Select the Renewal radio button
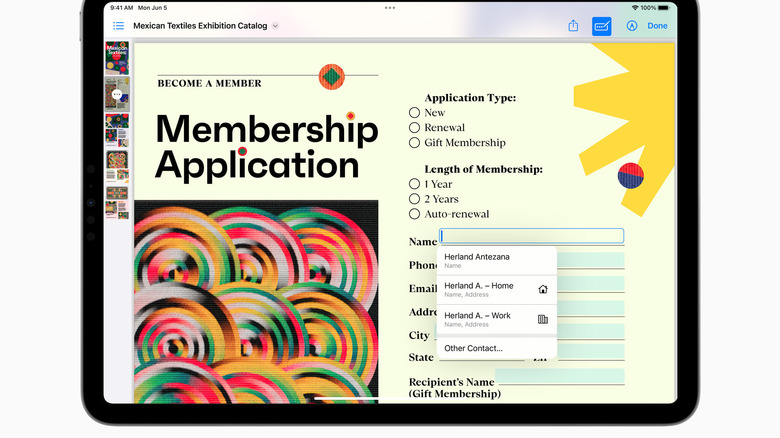Screen dimensions: 780x438 point(414,128)
